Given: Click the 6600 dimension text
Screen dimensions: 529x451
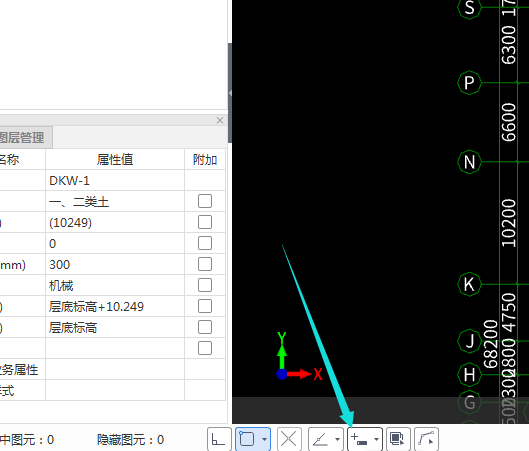Looking at the screenshot, I should point(509,122).
